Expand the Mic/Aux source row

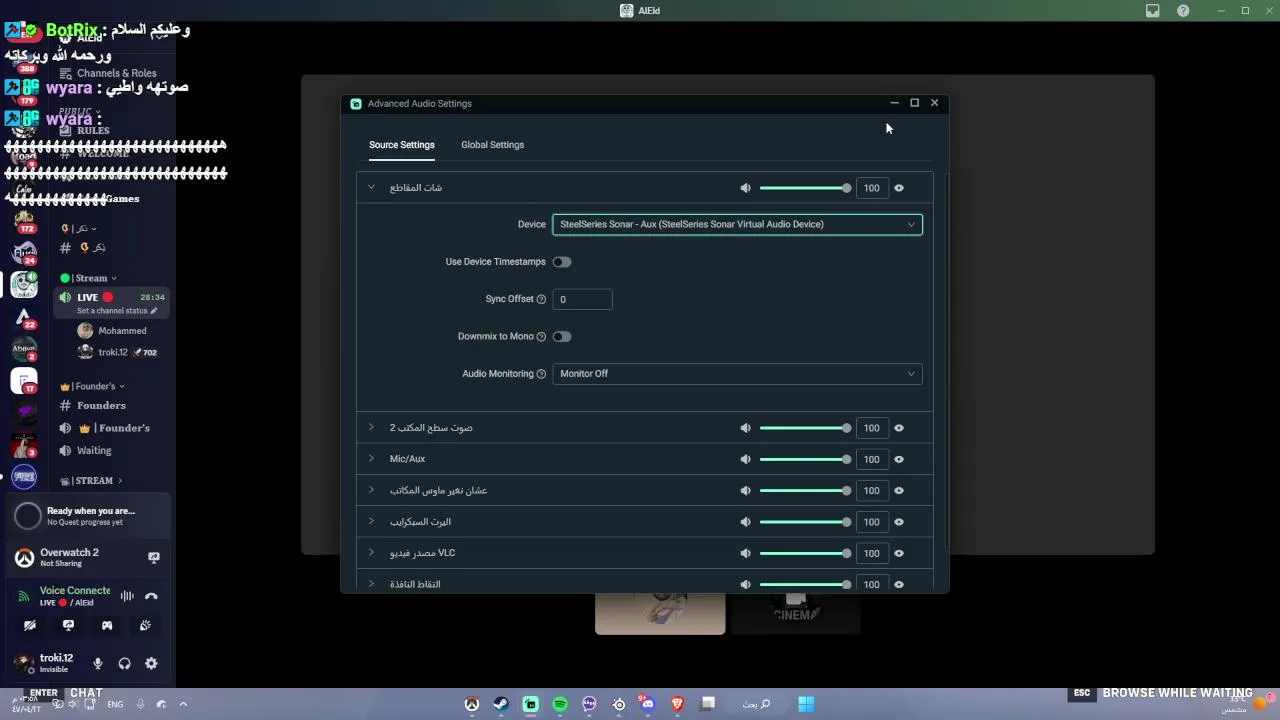(x=371, y=458)
